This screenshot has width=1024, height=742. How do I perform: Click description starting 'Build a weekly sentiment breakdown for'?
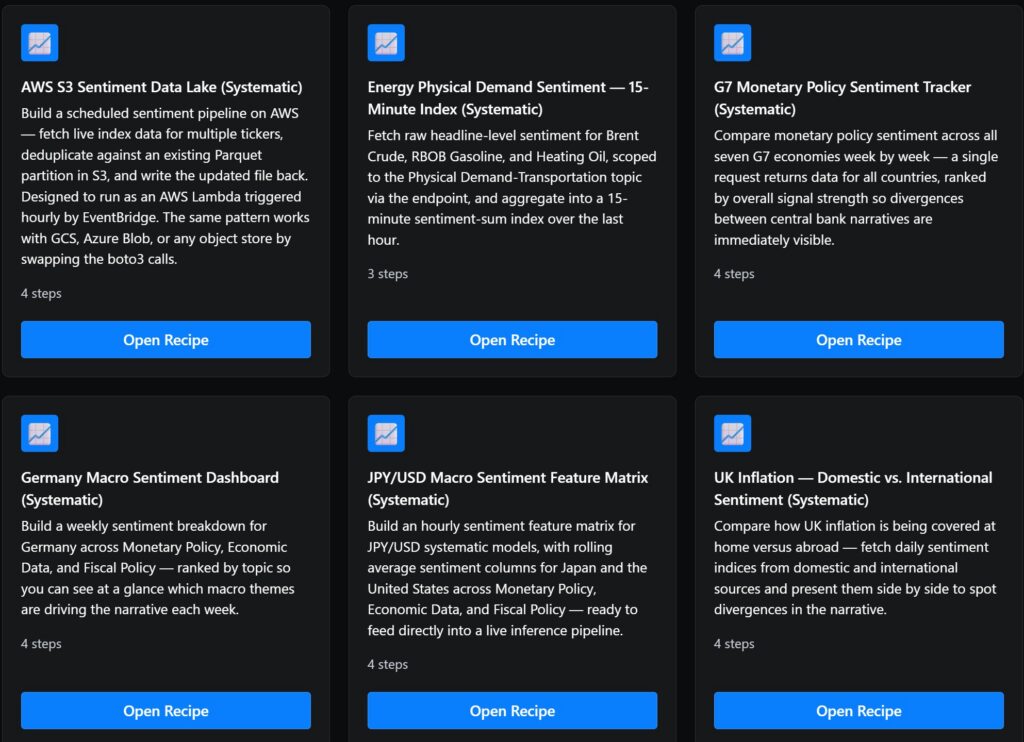(157, 568)
